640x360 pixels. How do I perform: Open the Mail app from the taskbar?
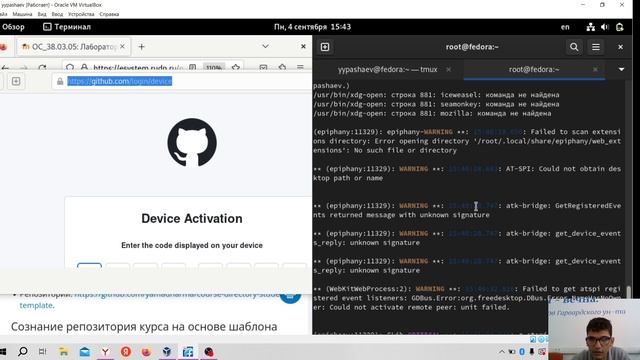(x=84, y=351)
